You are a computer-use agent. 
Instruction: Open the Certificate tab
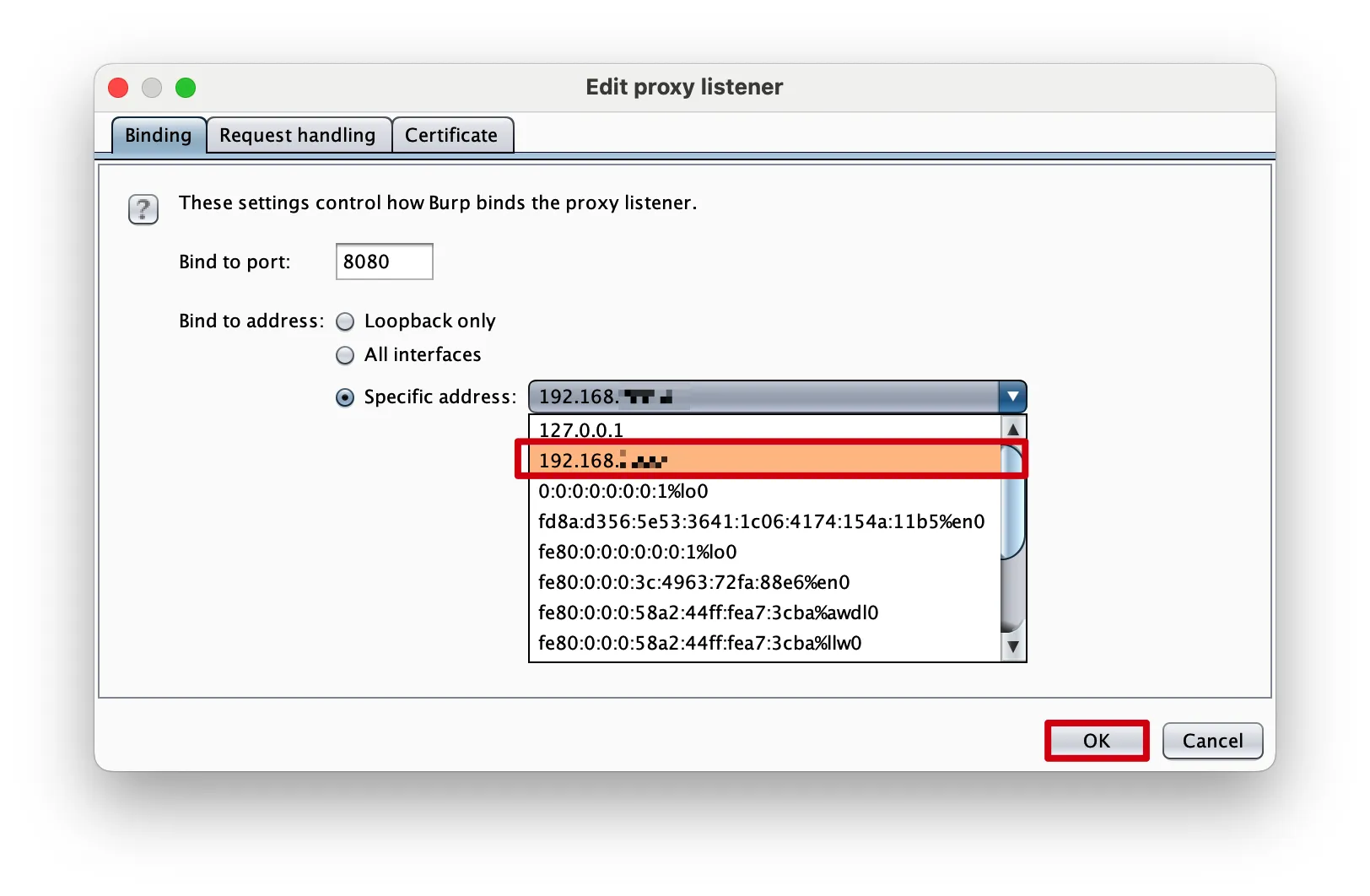point(451,136)
